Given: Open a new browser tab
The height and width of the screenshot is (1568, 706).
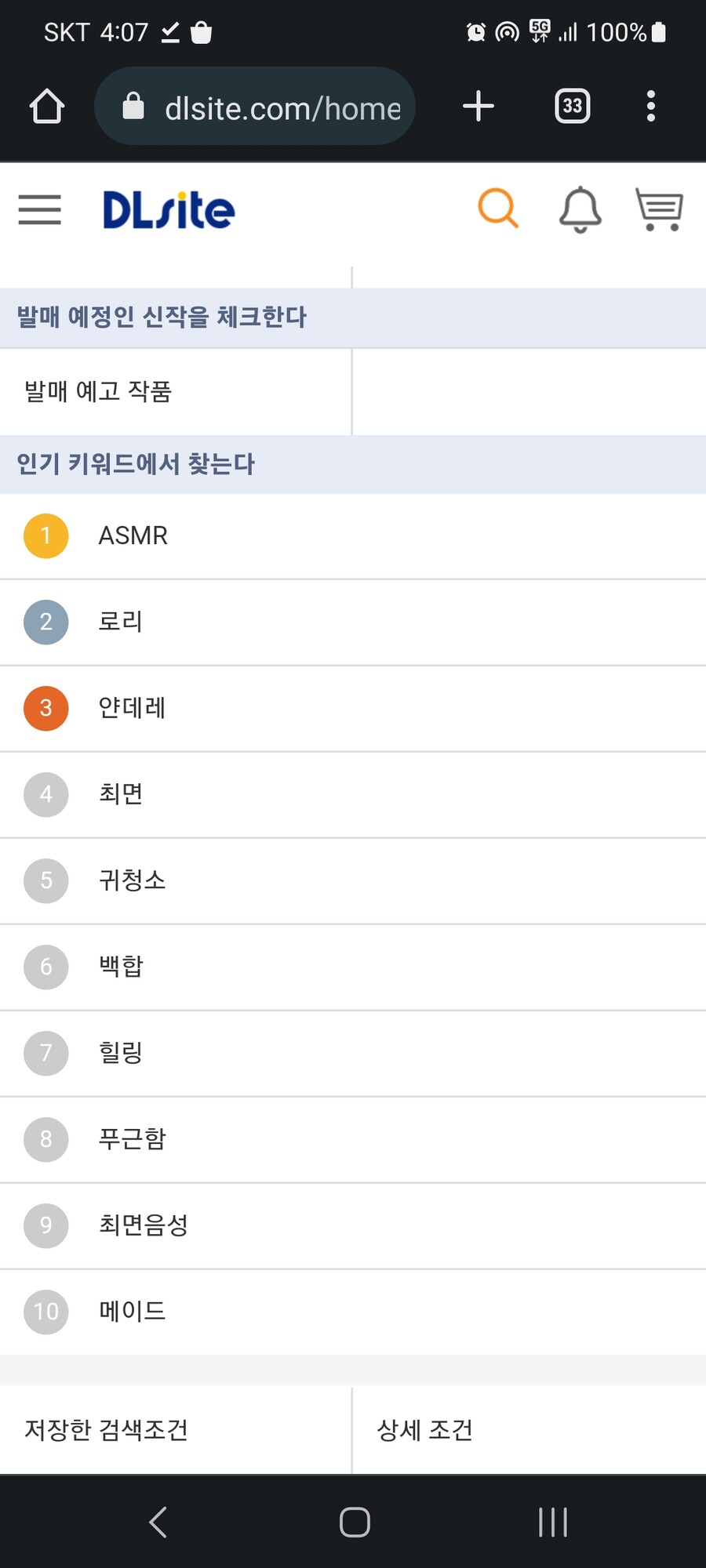Looking at the screenshot, I should pos(478,106).
